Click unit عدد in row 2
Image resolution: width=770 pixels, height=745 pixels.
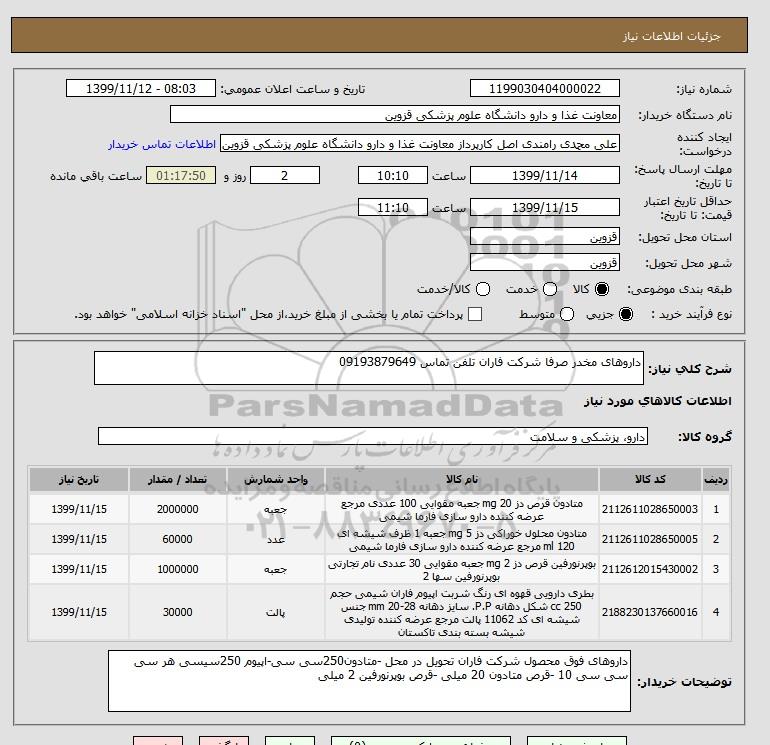(275, 539)
